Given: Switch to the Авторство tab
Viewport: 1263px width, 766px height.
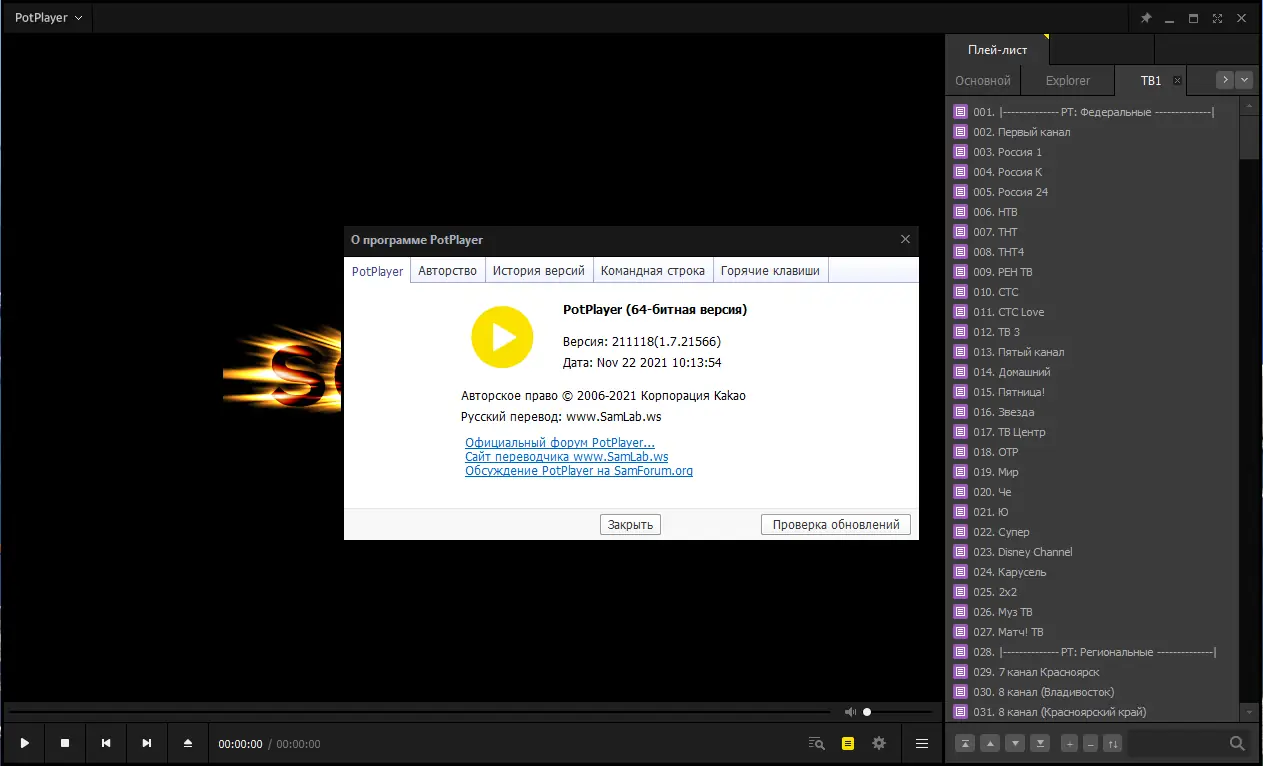Looking at the screenshot, I should [447, 270].
